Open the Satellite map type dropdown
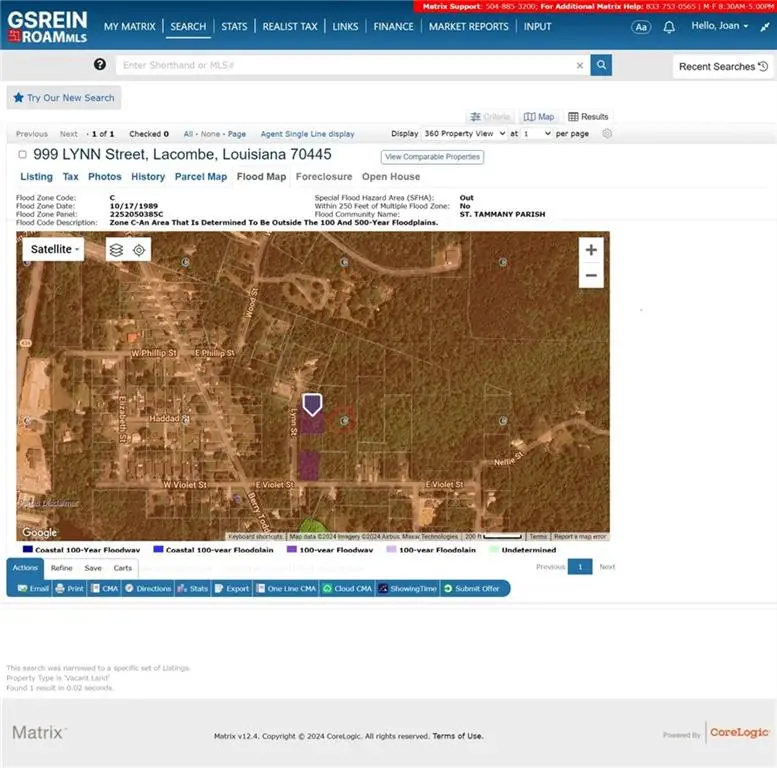Image resolution: width=777 pixels, height=768 pixels. pos(56,249)
